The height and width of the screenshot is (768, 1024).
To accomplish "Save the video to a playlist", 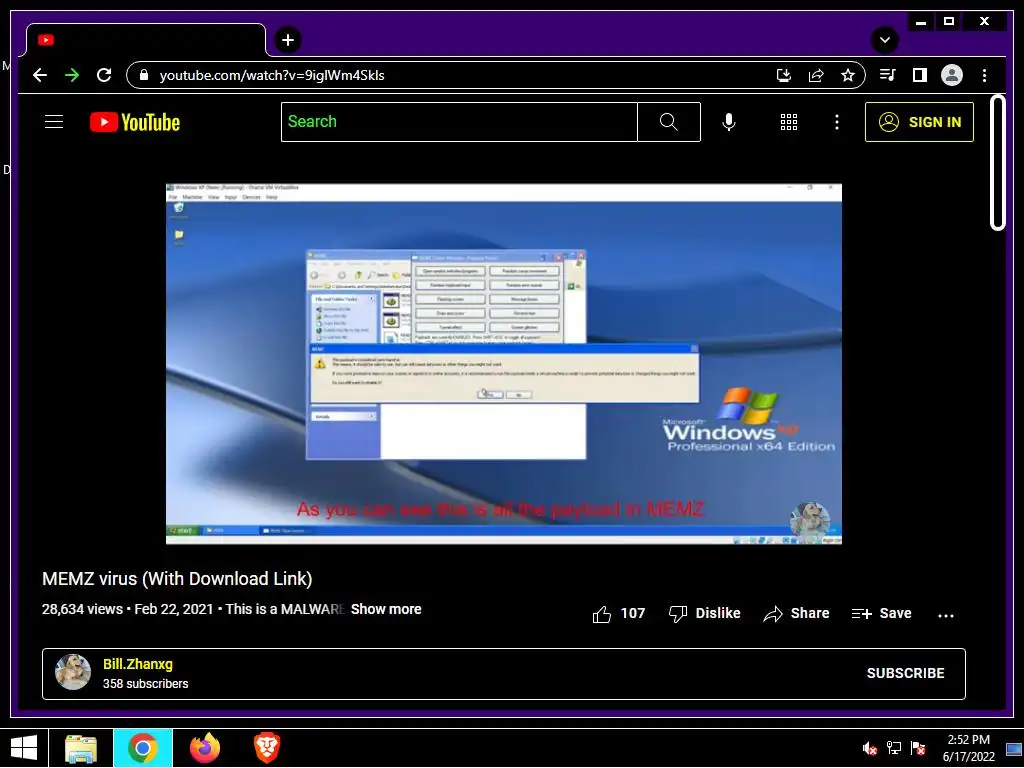I will [x=882, y=613].
